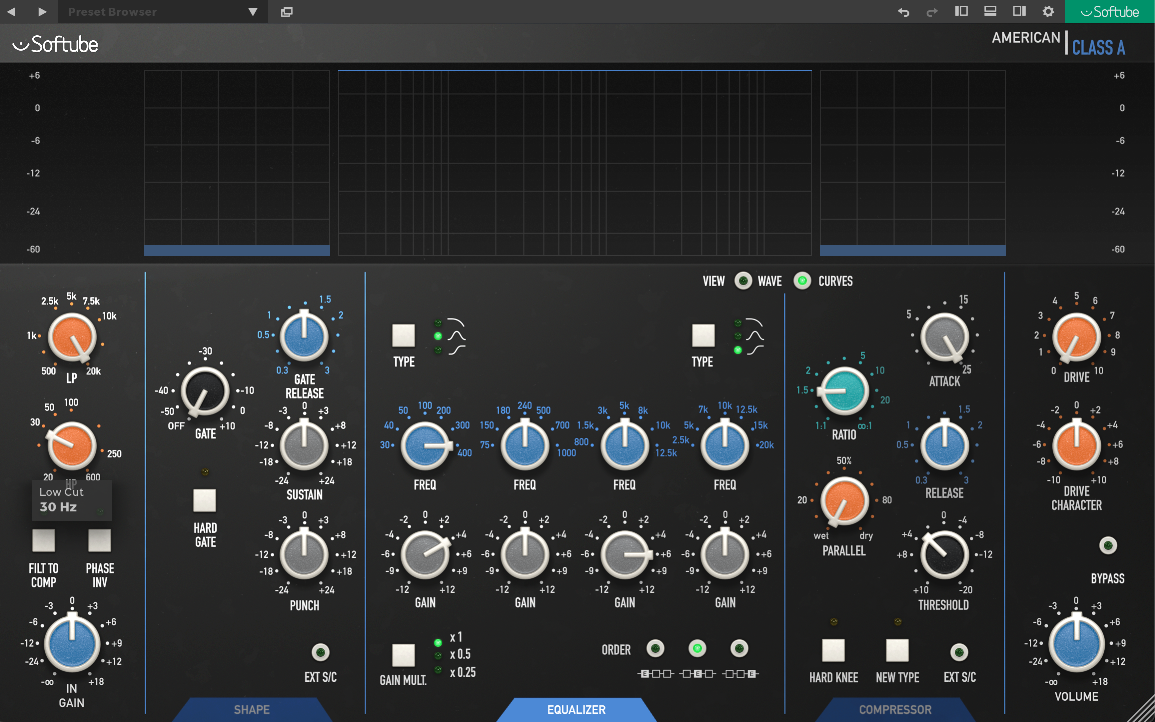Toggle the BYPASS switch
1155x722 pixels.
pos(1107,546)
